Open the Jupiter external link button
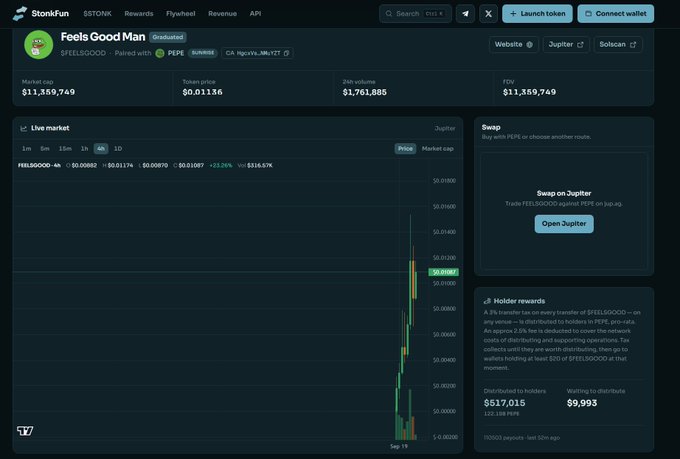The height and width of the screenshot is (459, 680). point(566,45)
